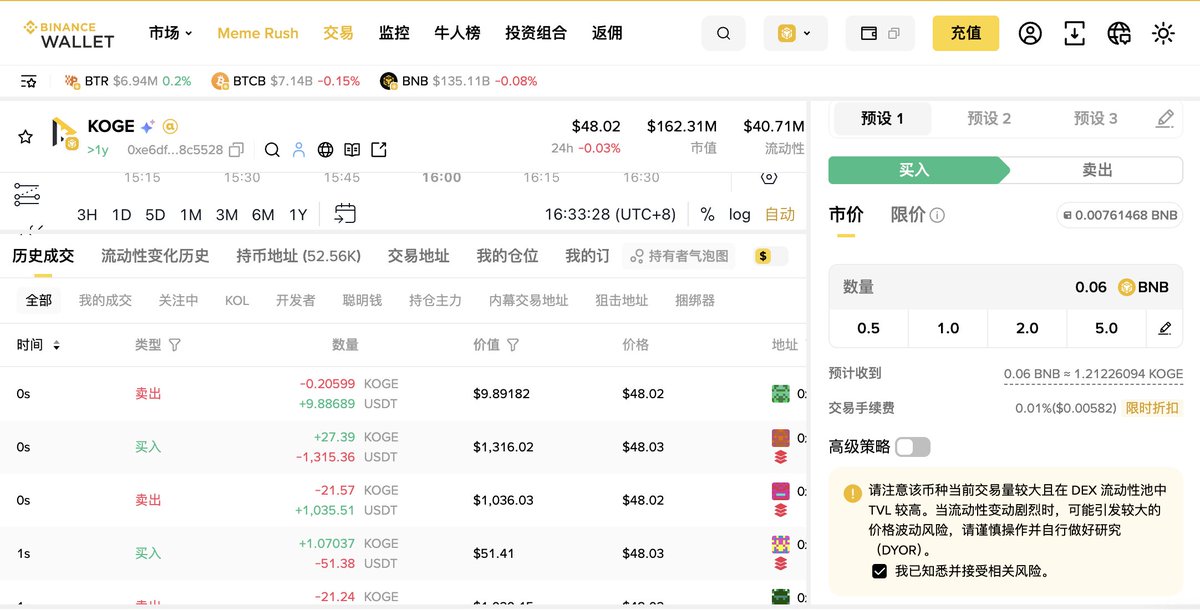Choose the 0.5 BNB quick amount
1200x610 pixels.
pos(868,328)
